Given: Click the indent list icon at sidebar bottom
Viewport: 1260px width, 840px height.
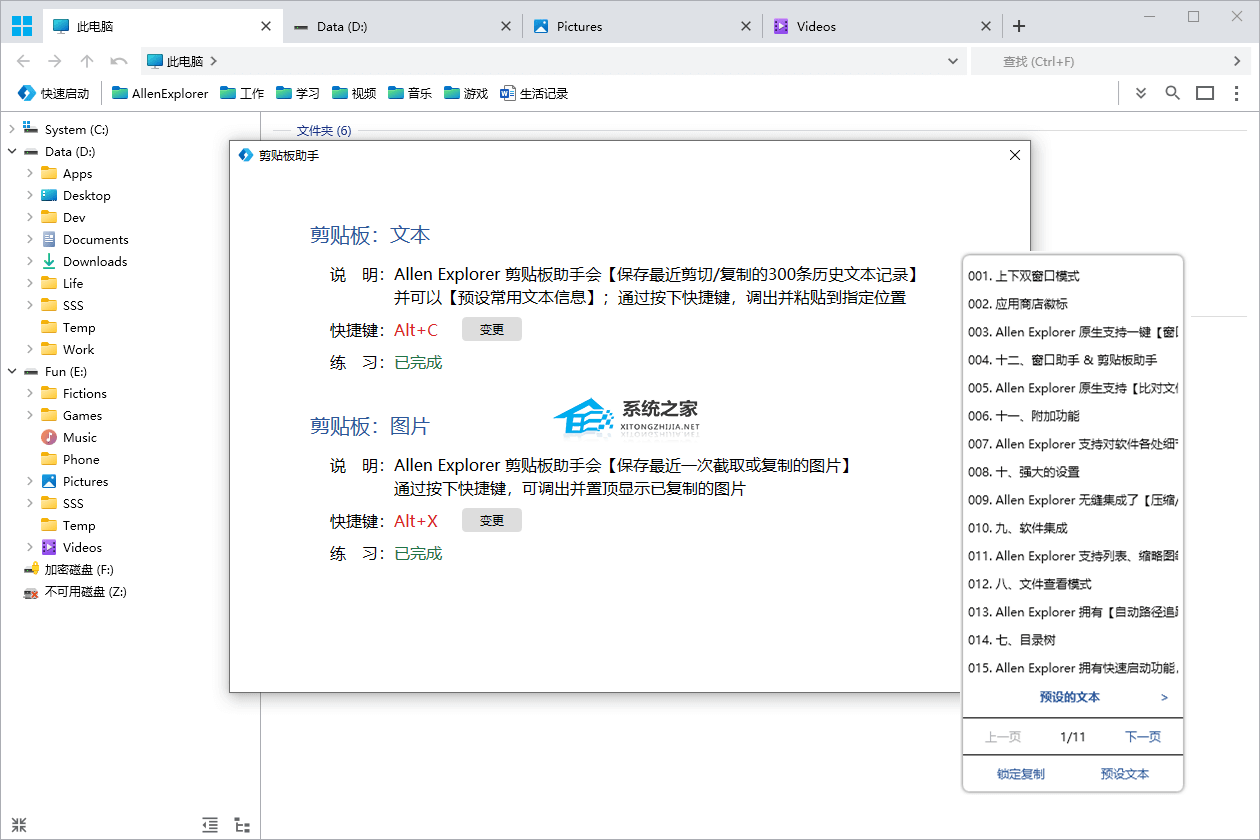Looking at the screenshot, I should tap(210, 825).
